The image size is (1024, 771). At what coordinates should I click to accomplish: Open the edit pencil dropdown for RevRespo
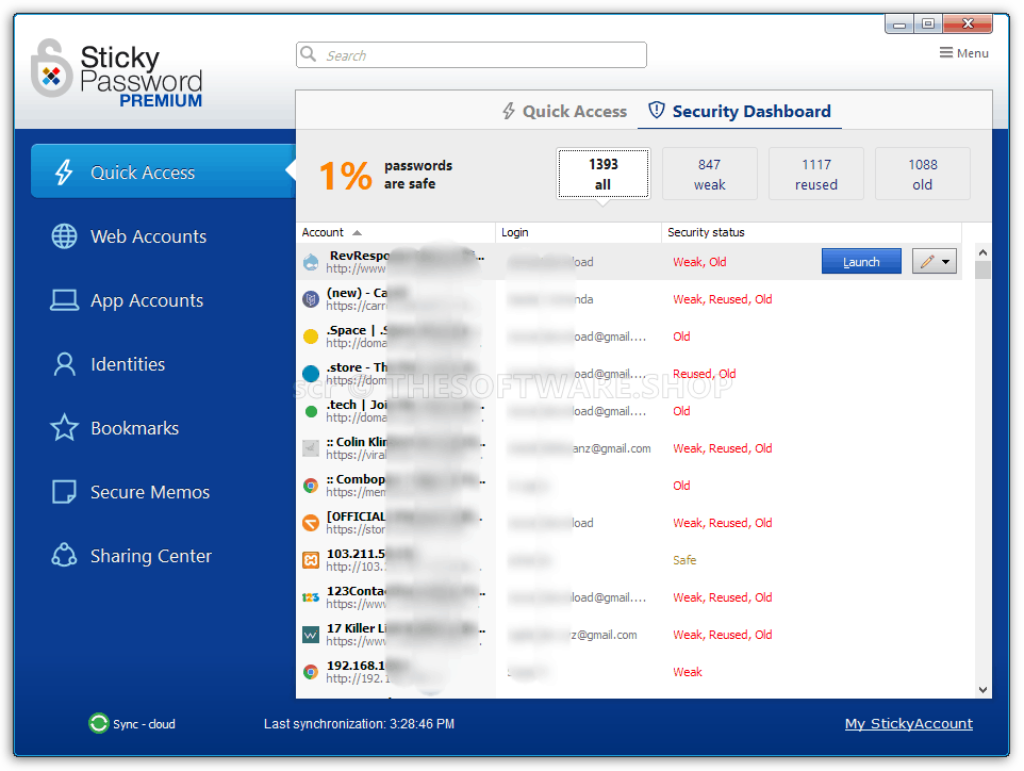coord(935,262)
